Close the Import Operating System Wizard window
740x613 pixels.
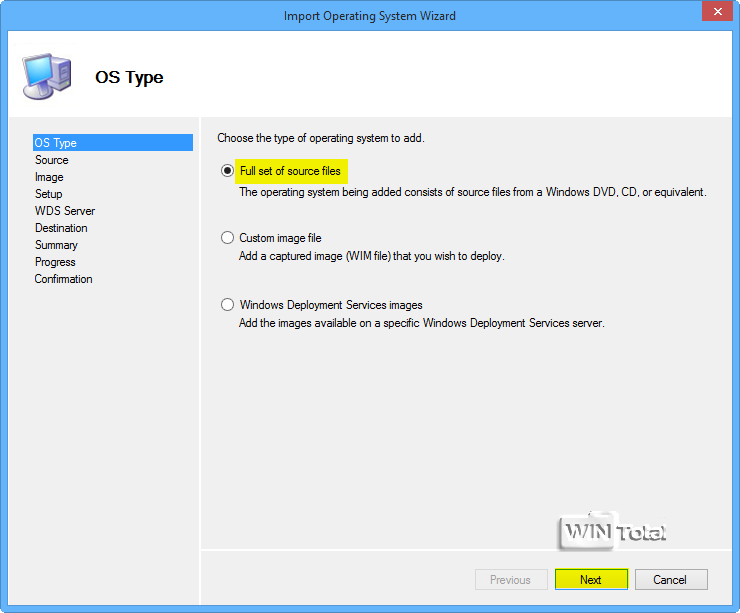click(x=714, y=12)
